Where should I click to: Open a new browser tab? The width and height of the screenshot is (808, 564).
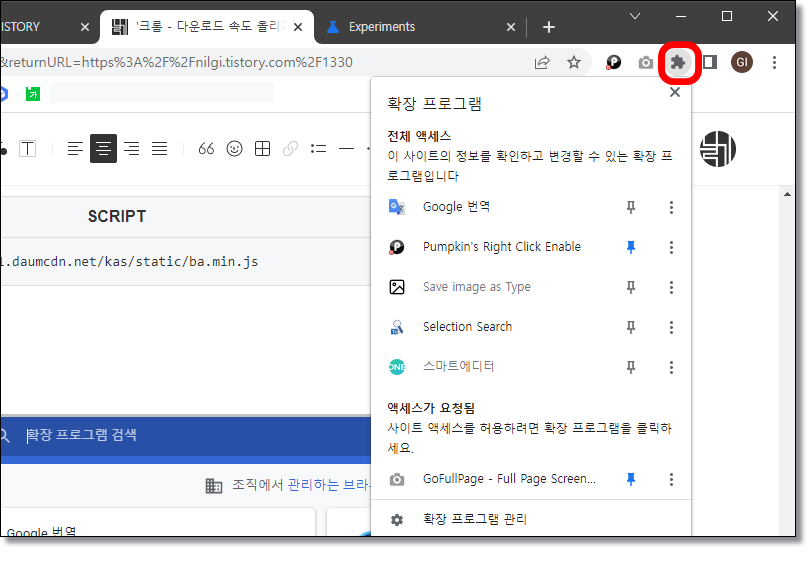point(549,27)
